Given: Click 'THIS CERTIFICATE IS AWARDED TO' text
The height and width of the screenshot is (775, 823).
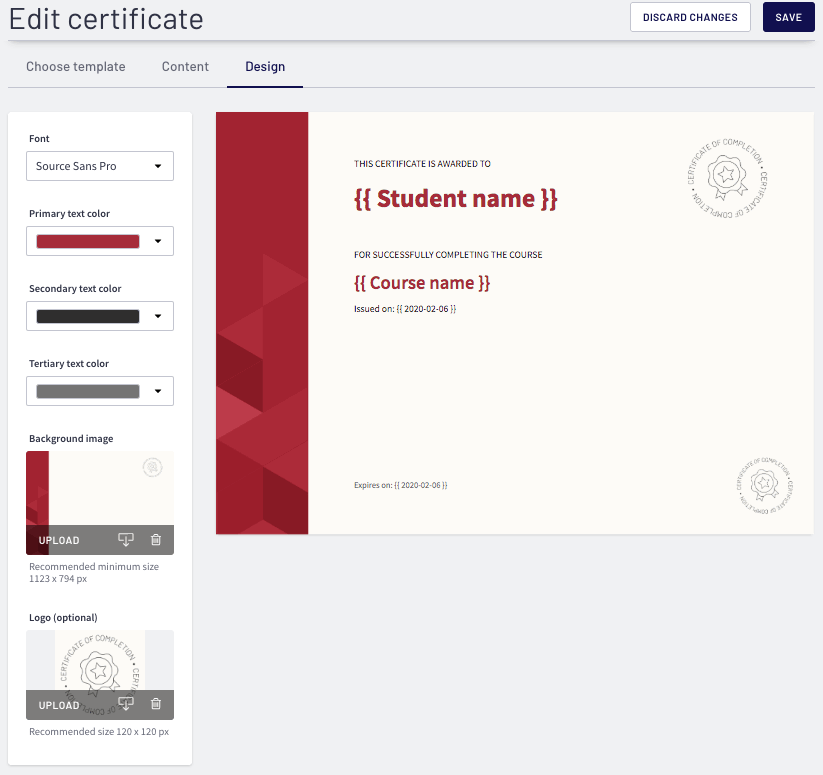Looking at the screenshot, I should coord(422,164).
